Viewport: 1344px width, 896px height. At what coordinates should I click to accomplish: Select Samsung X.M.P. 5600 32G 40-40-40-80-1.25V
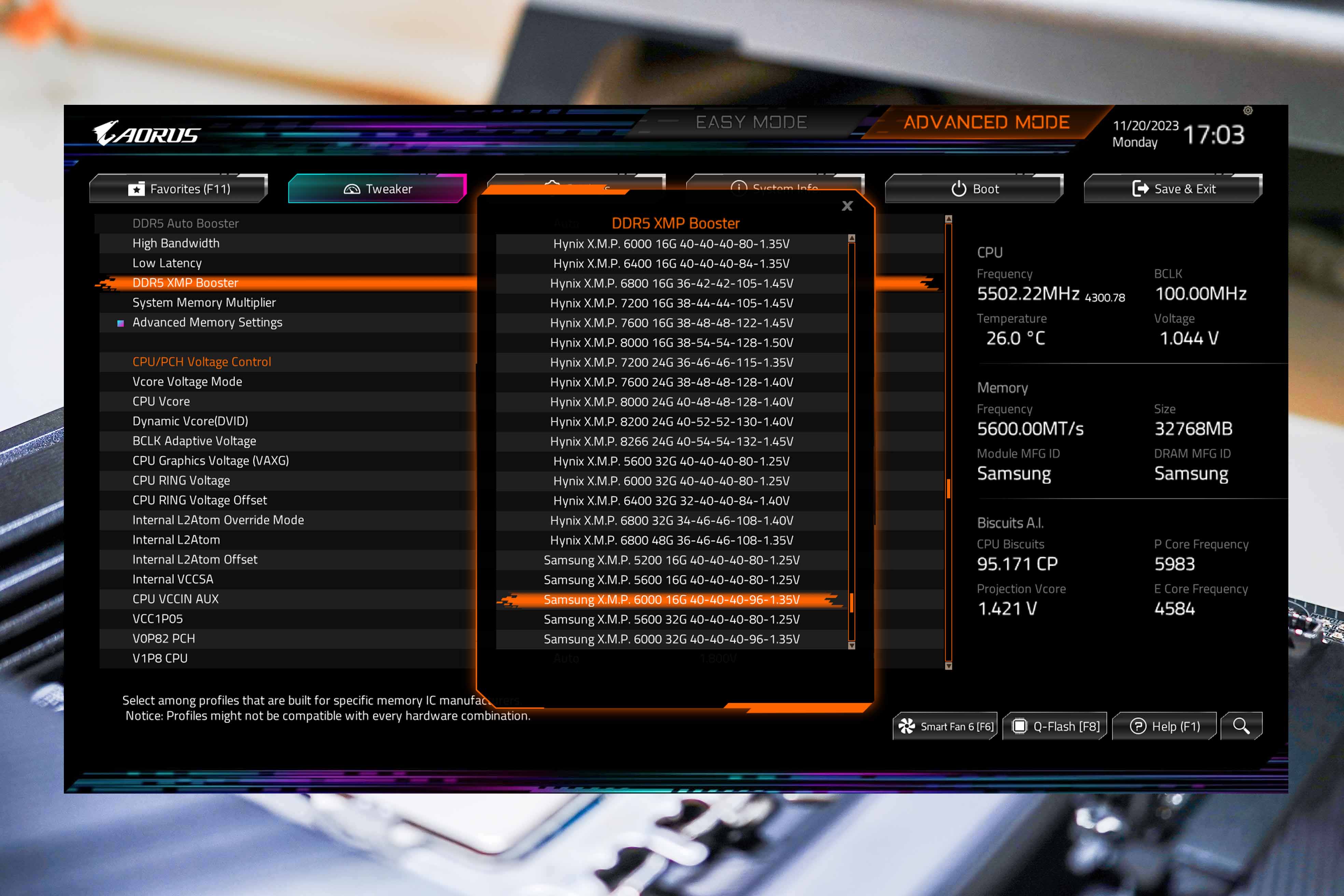(671, 619)
